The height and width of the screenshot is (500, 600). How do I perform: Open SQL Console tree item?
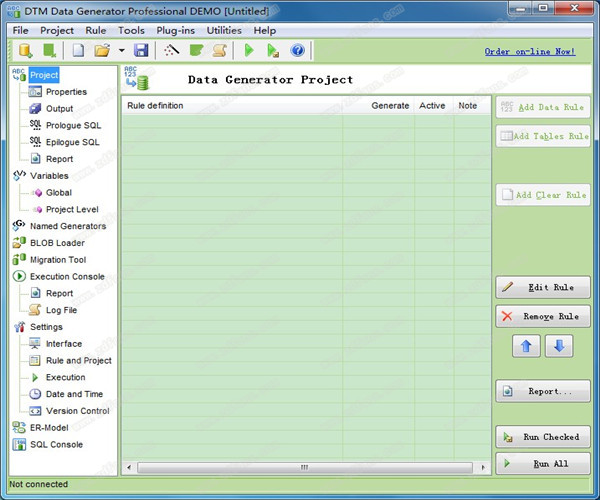coord(56,445)
